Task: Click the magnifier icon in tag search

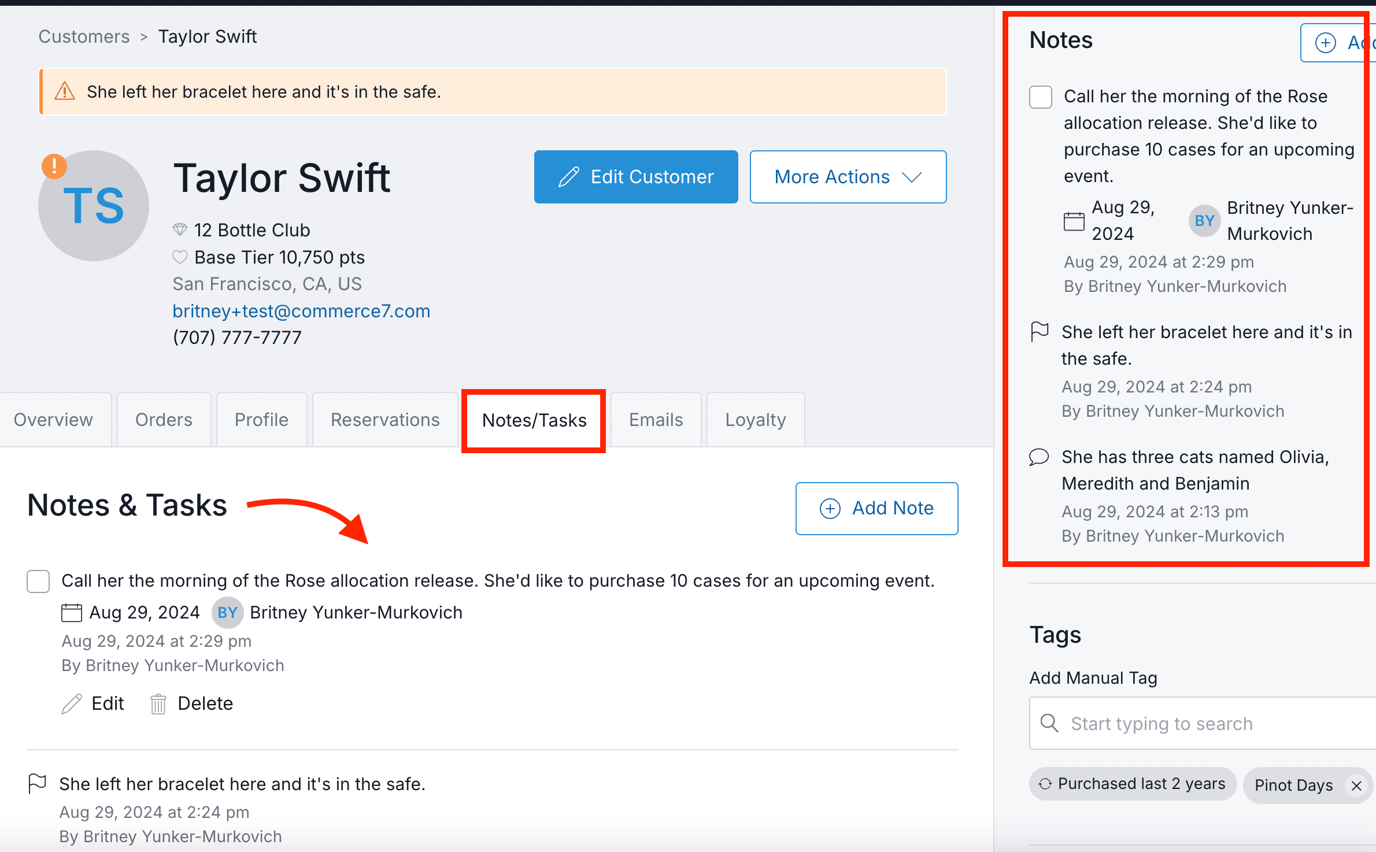Action: pos(1049,723)
